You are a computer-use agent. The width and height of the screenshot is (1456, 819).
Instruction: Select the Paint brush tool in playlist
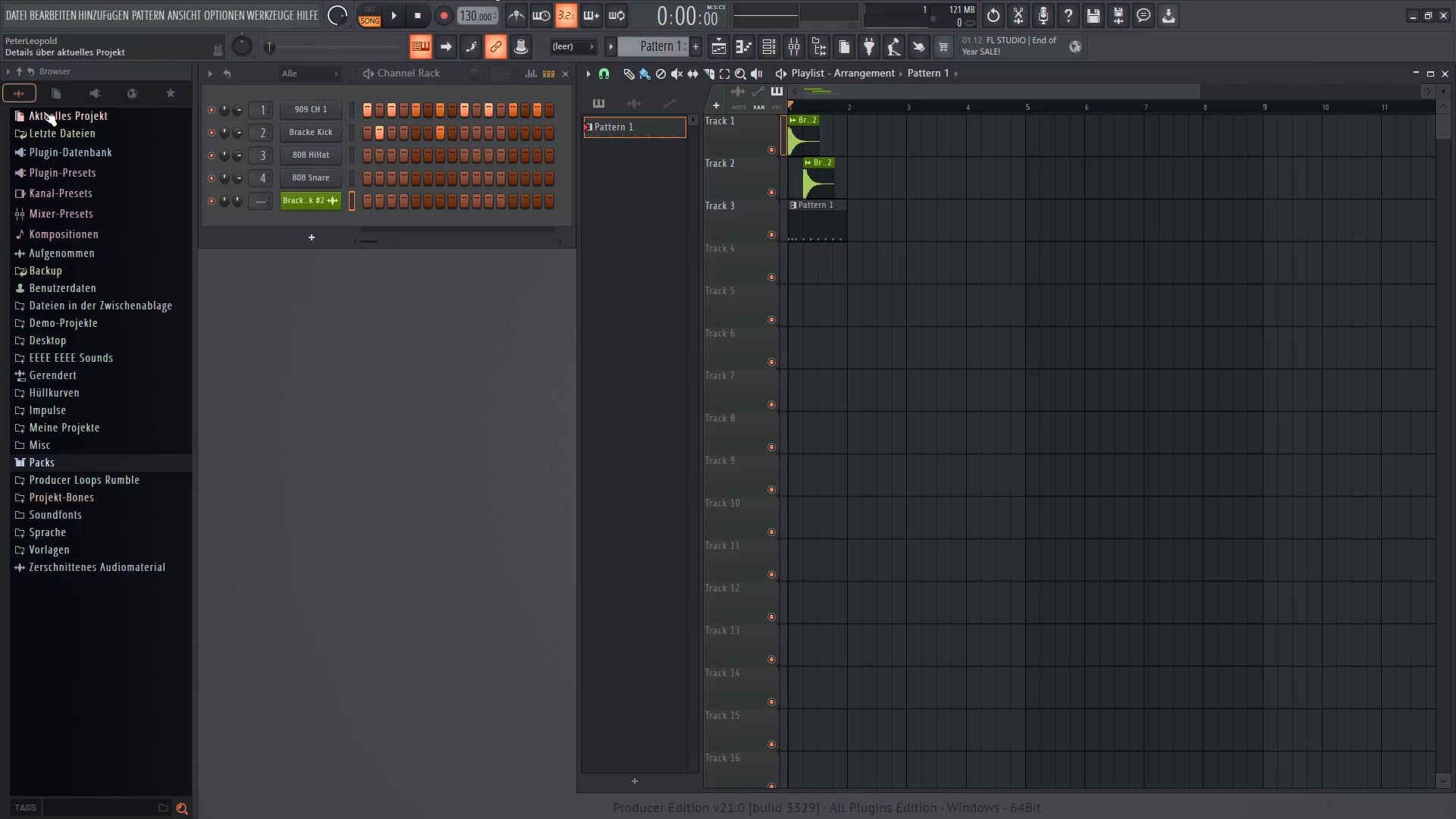point(645,74)
